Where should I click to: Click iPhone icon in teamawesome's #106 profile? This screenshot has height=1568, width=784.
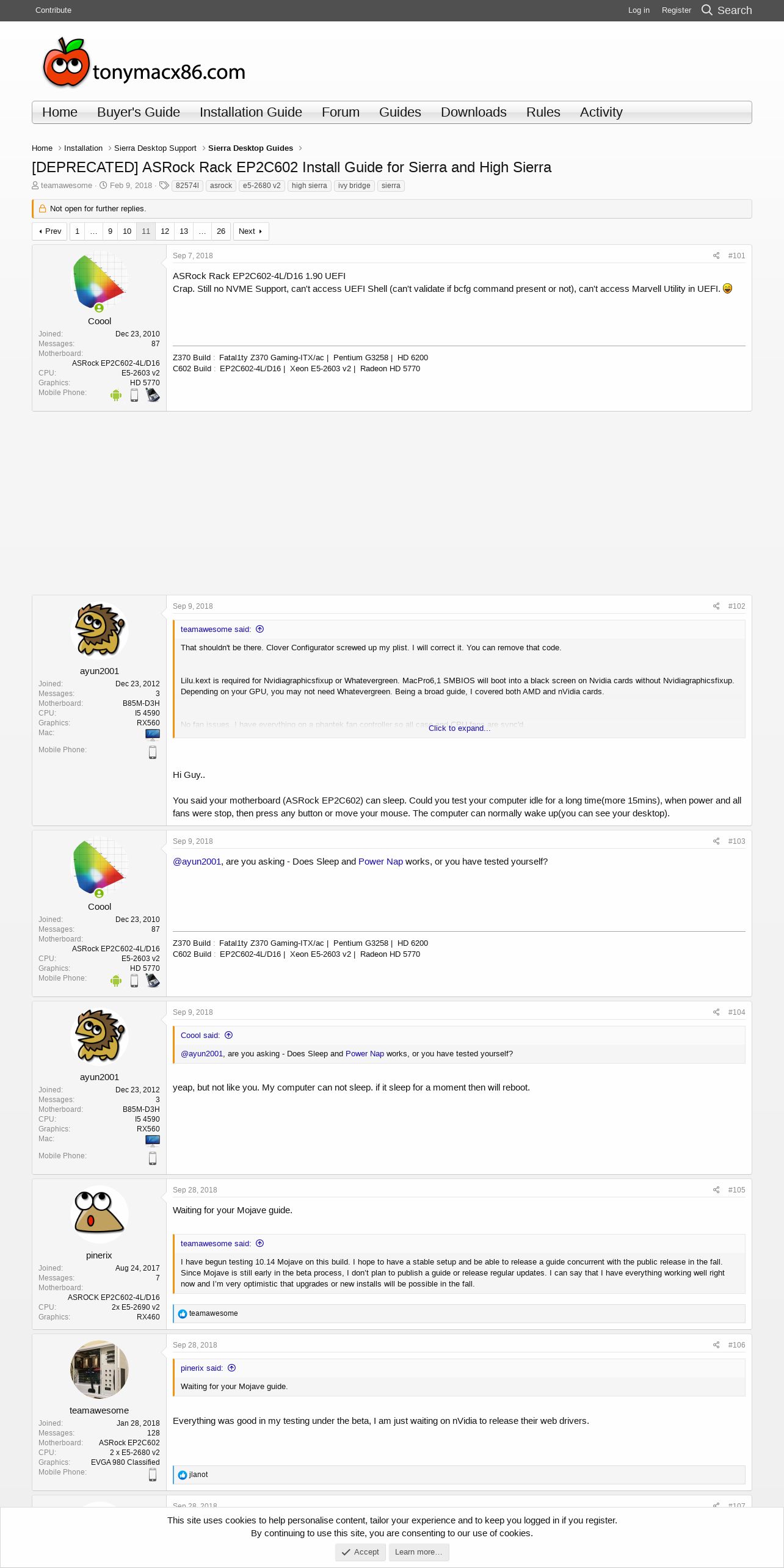coord(153,1475)
